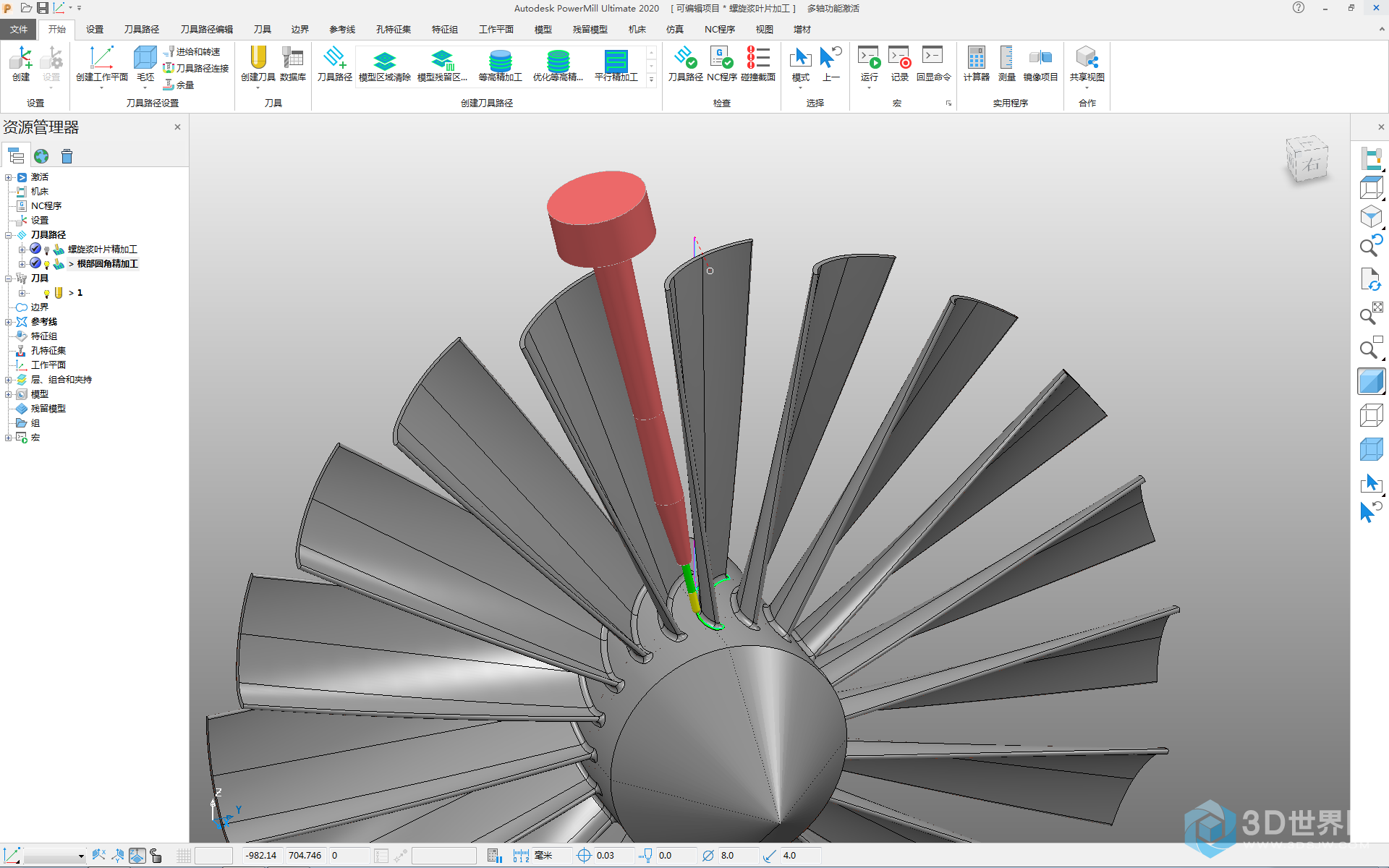1389x868 pixels.
Task: Click the NC程序 verification icon
Action: pos(721,58)
